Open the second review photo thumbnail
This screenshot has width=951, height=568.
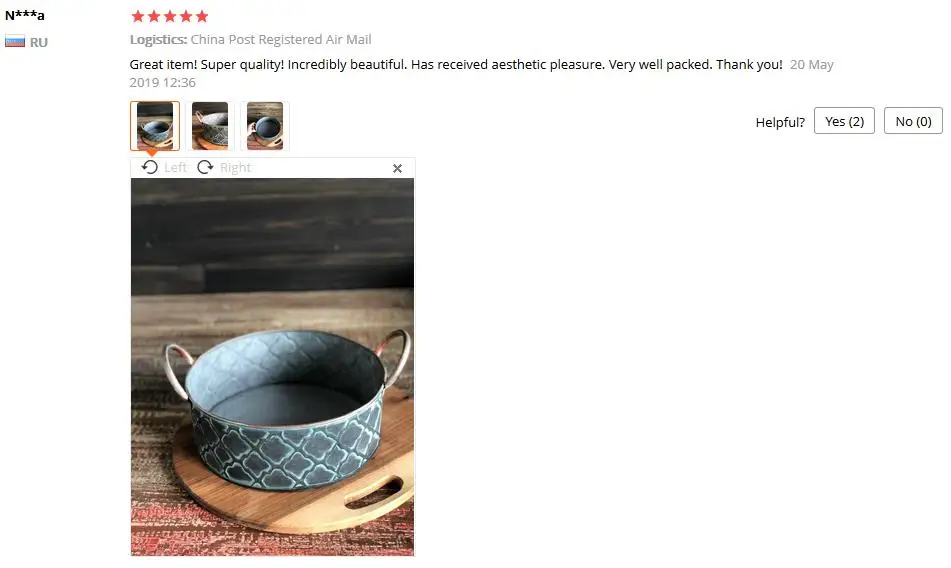coord(210,125)
